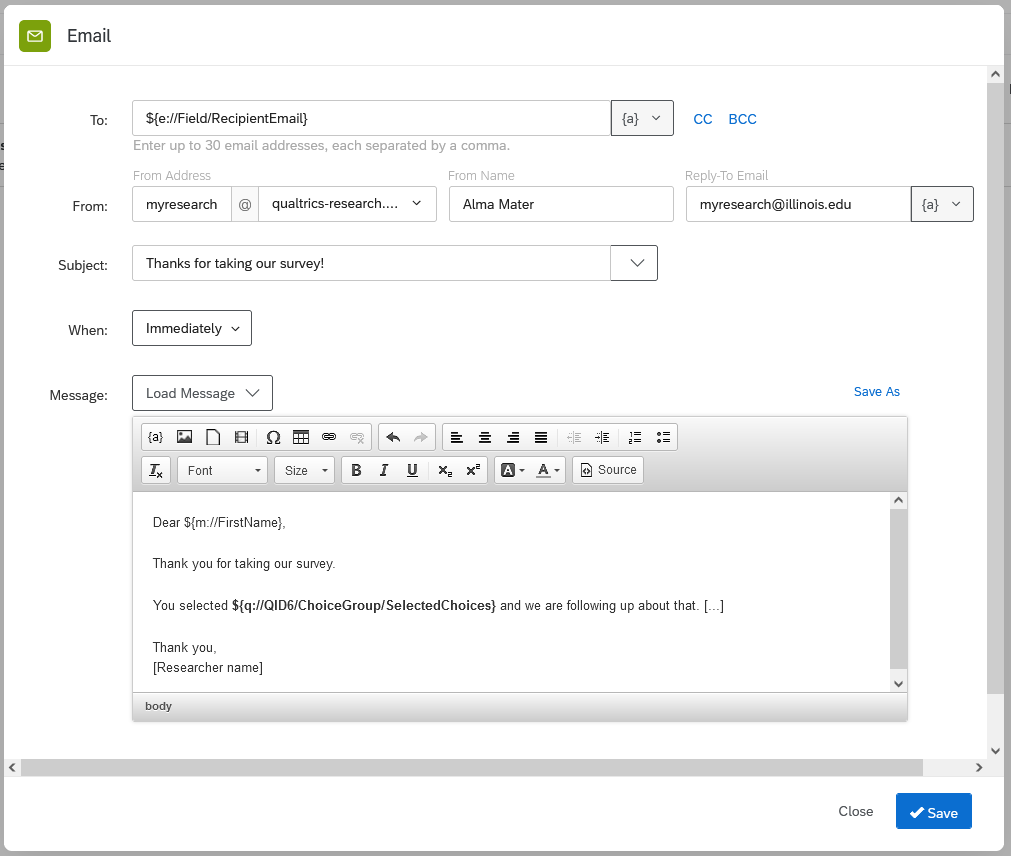1011x856 pixels.
Task: Click the dialog horizontal scrollbar right arrow
Action: point(979,767)
